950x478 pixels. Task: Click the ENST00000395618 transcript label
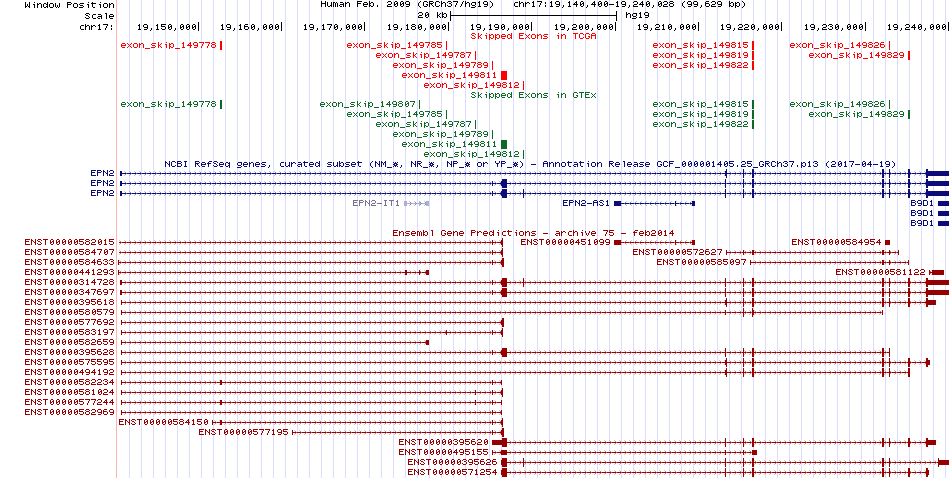70,302
